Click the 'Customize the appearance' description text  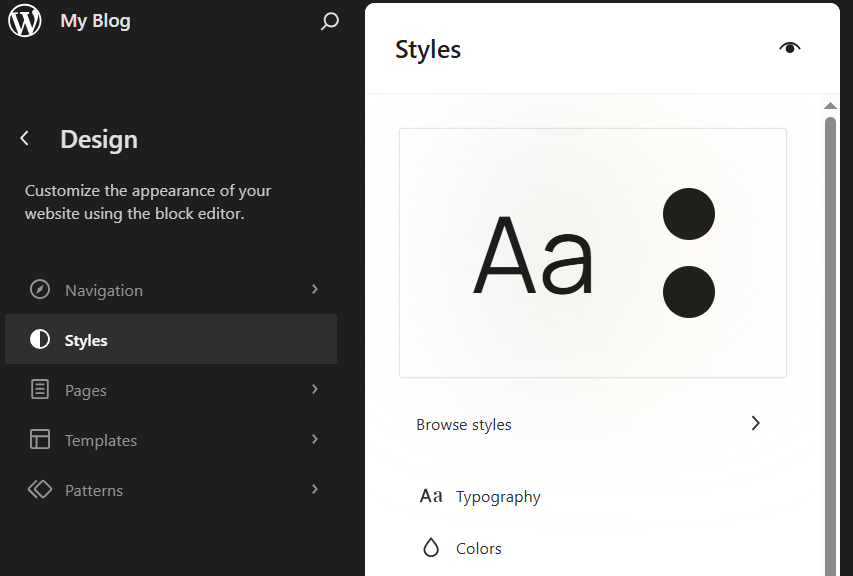click(148, 202)
